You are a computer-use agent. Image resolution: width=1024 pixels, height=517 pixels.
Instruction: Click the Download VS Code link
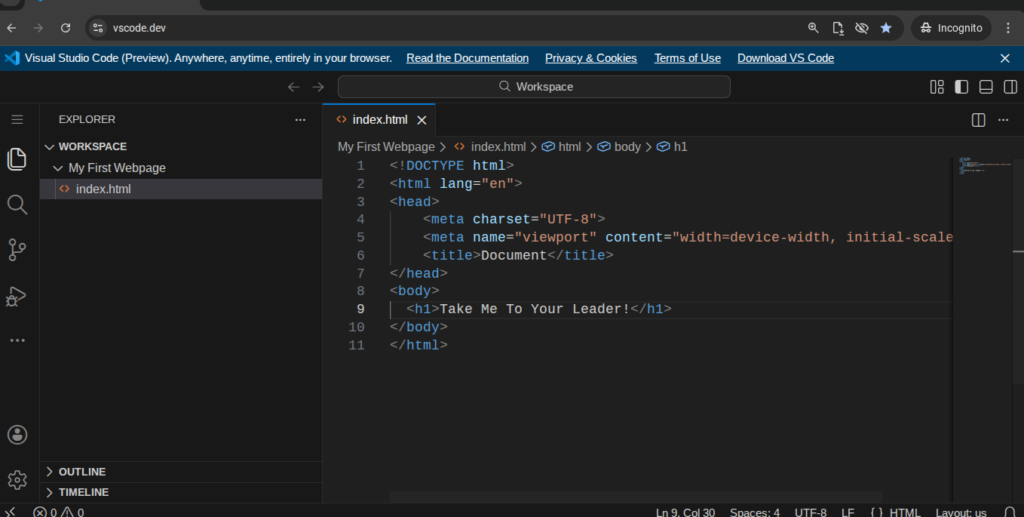pos(785,58)
